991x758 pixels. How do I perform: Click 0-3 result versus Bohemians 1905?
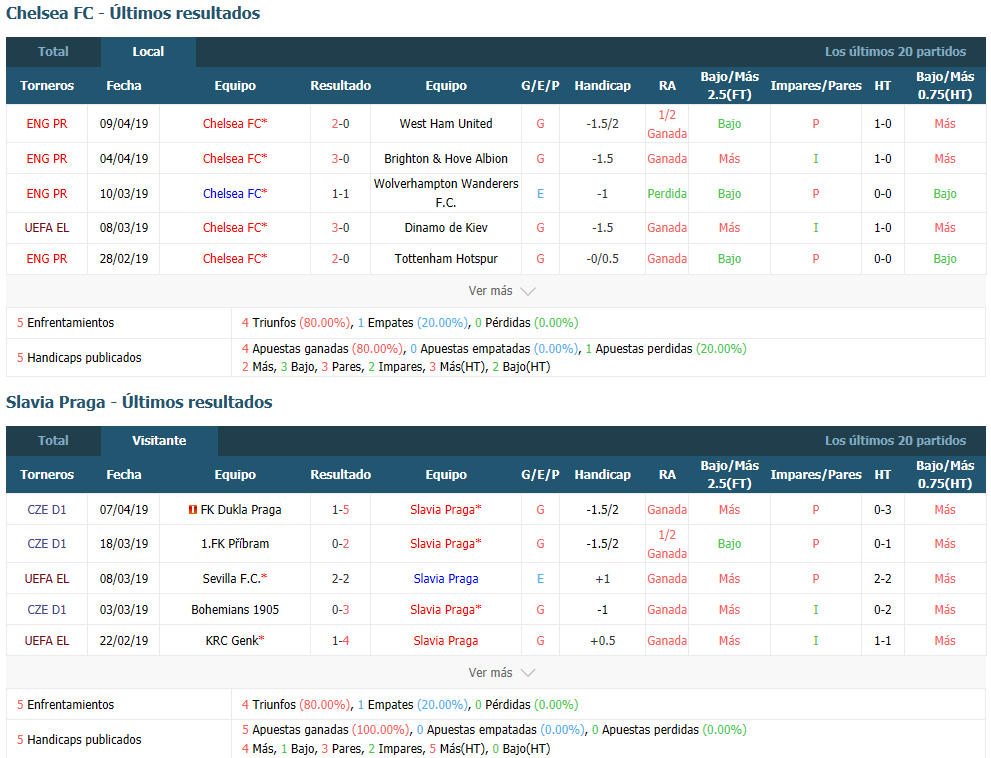[340, 609]
